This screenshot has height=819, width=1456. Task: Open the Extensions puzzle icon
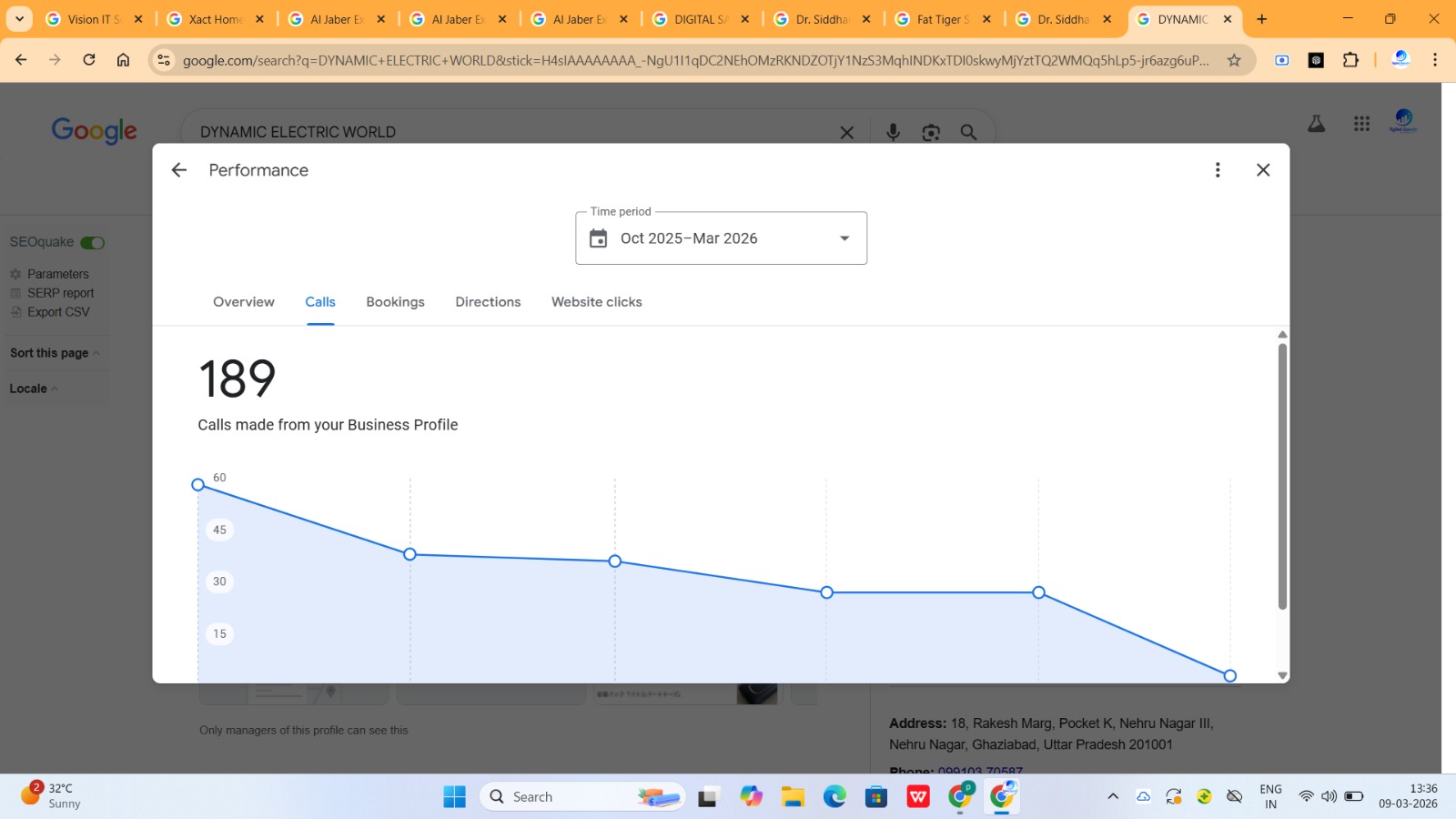point(1350,60)
